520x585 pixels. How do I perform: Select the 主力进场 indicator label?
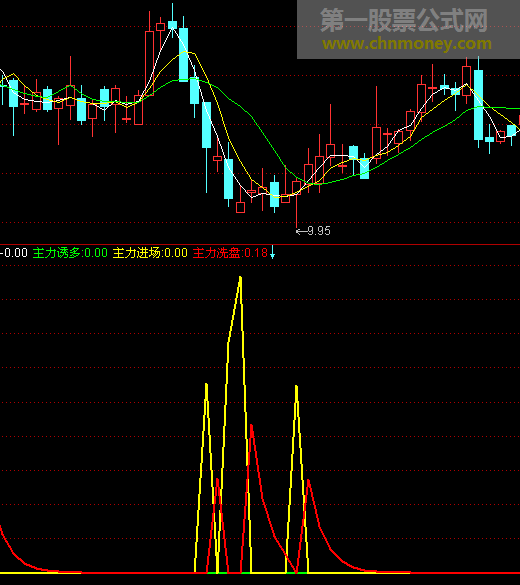point(150,253)
